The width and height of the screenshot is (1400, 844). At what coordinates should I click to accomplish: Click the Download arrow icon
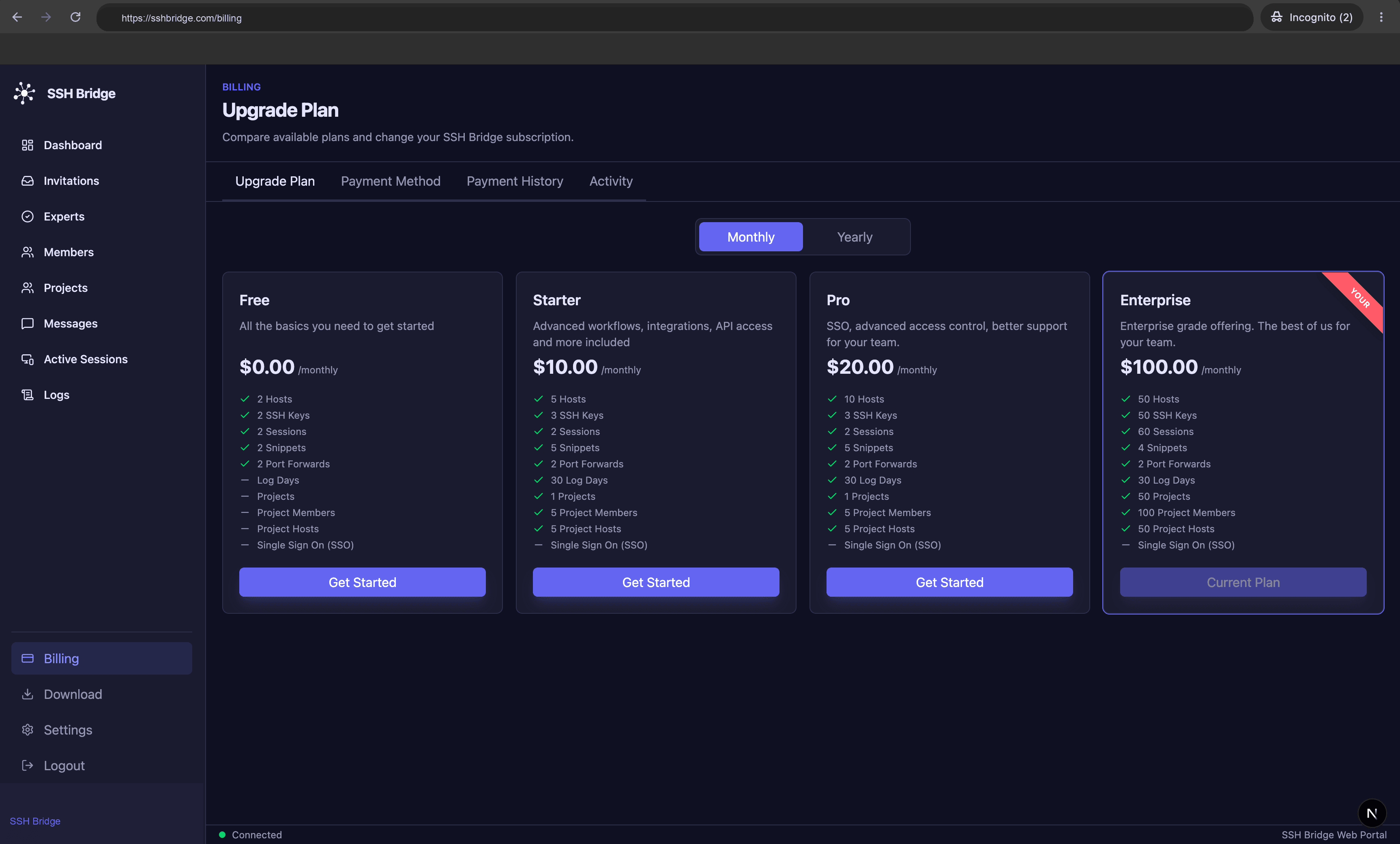pyautogui.click(x=27, y=694)
